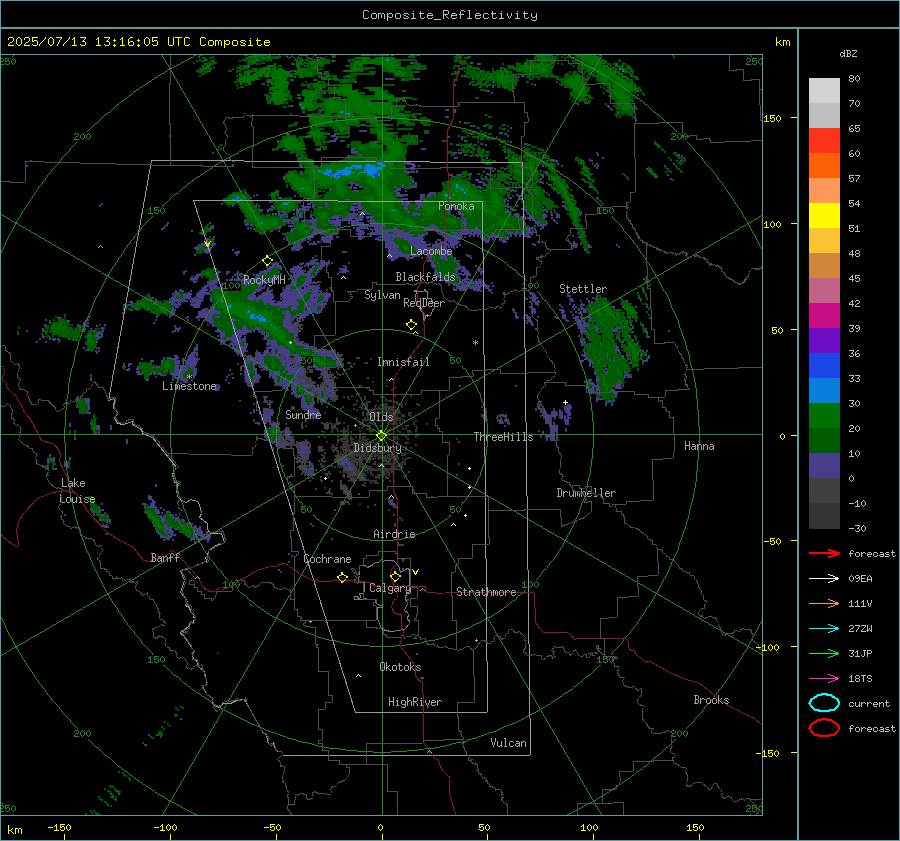Screen dimensions: 900x841
Task: Click the 18TS legend label
Action: point(860,679)
